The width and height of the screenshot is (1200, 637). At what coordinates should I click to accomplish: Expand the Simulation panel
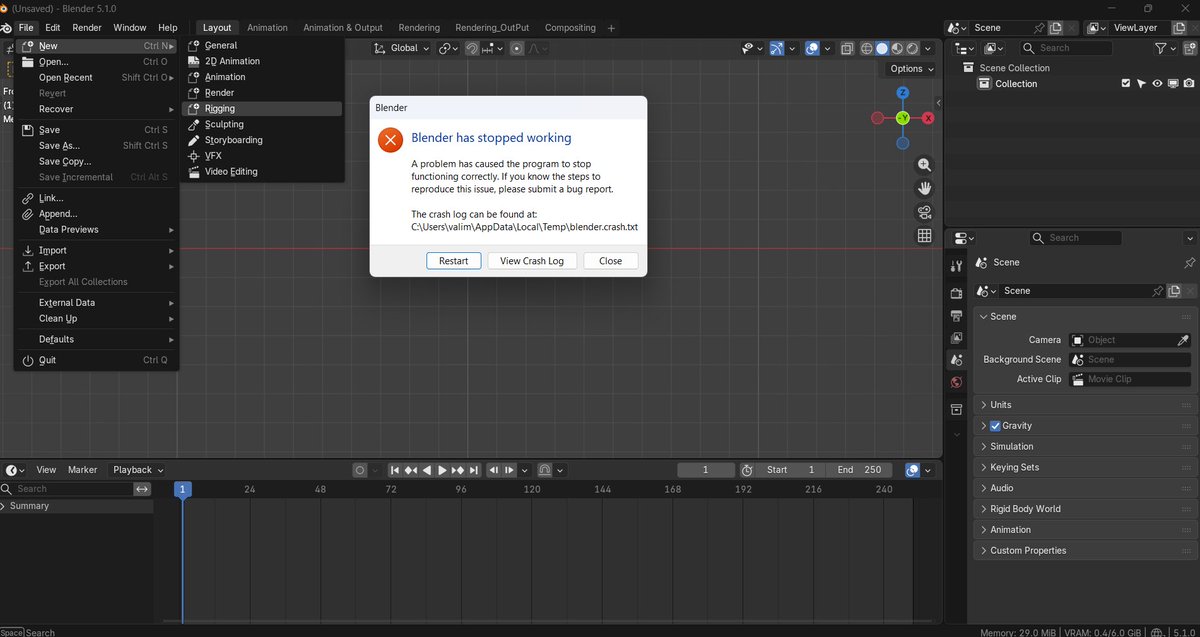[x=1083, y=447]
